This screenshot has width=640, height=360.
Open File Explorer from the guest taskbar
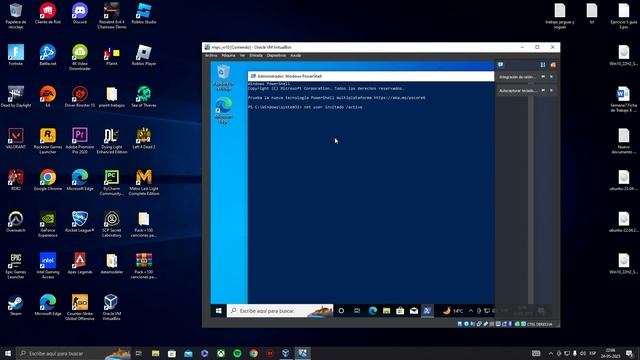(x=386, y=311)
